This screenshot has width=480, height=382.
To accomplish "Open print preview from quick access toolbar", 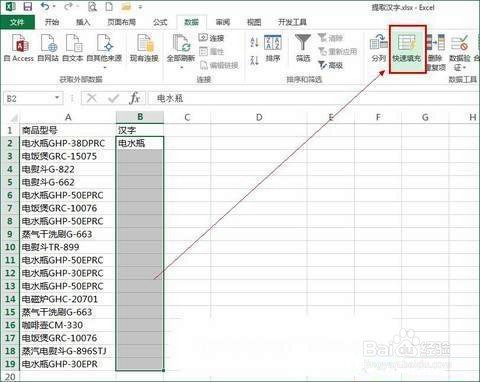I will 92,7.
